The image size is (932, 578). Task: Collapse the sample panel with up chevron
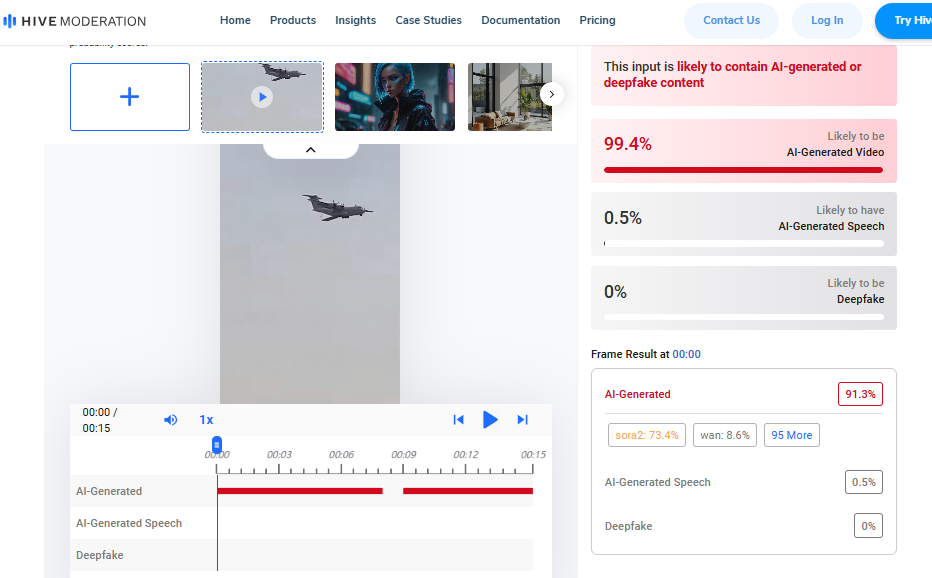coord(310,149)
